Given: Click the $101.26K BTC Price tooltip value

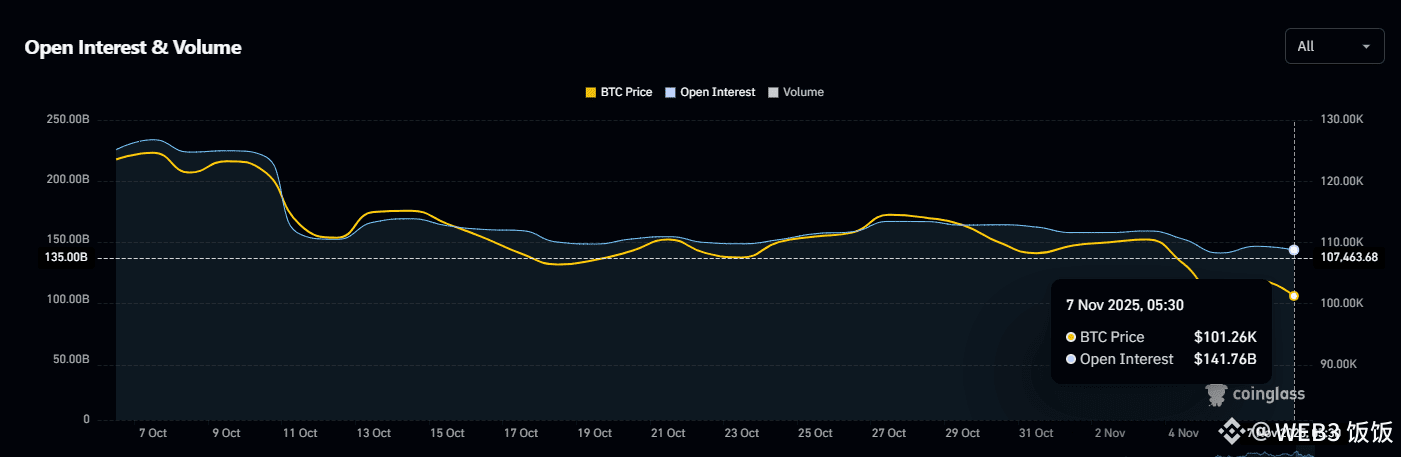Looking at the screenshot, I should [1225, 337].
